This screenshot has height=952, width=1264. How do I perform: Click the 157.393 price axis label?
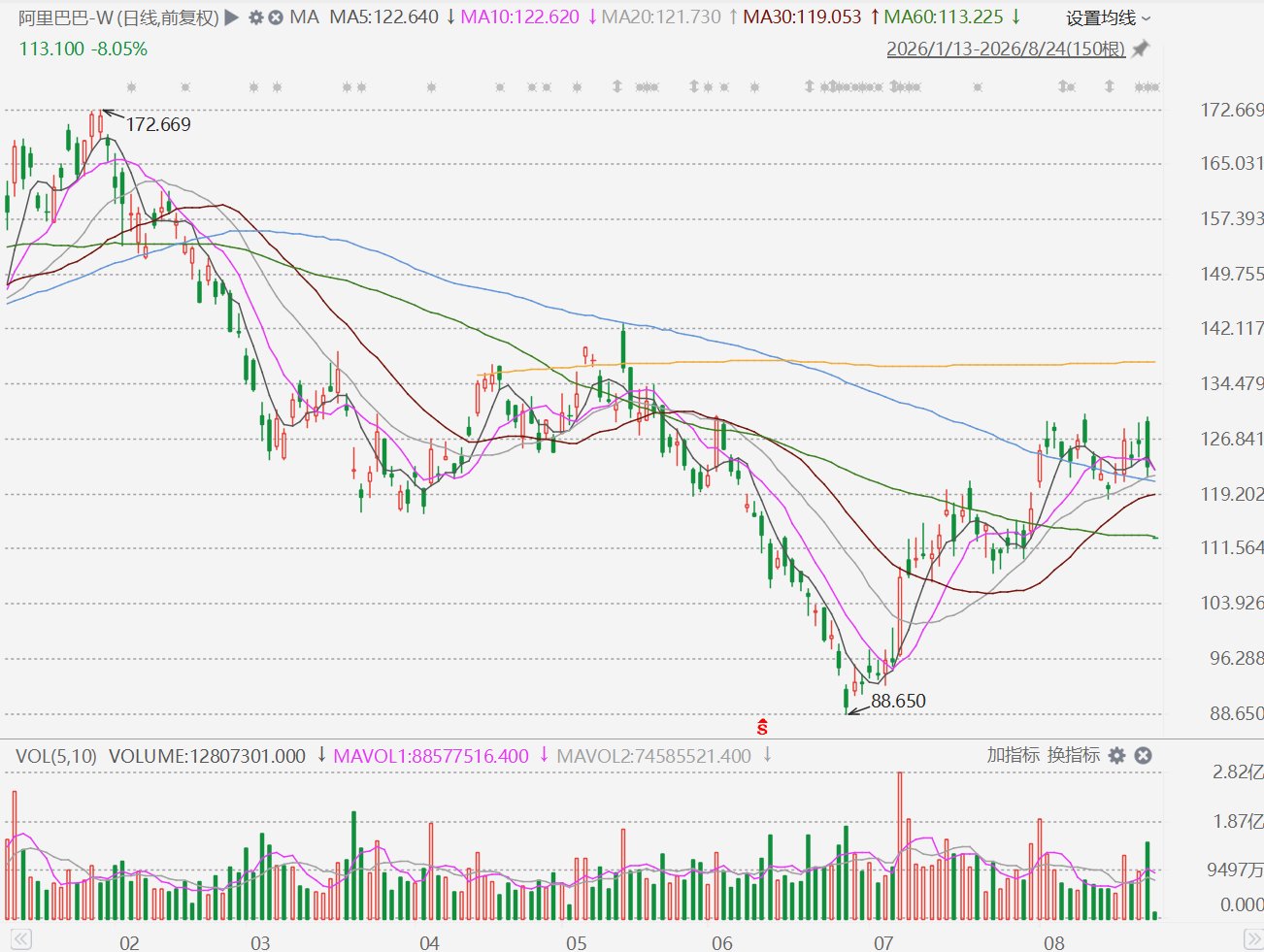(1232, 218)
